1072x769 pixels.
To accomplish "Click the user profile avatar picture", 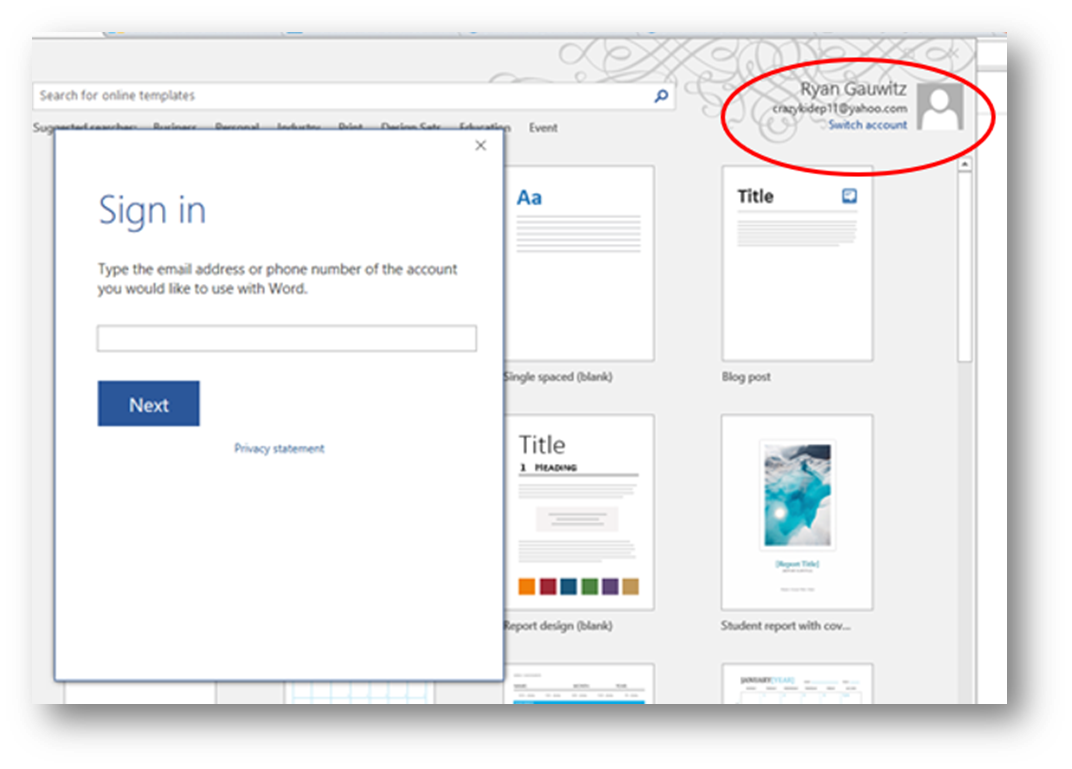I will [940, 107].
